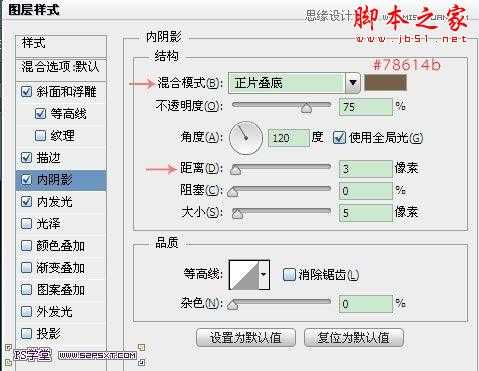Select the 内发光 style row
The width and height of the screenshot is (479, 371).
click(x=61, y=201)
